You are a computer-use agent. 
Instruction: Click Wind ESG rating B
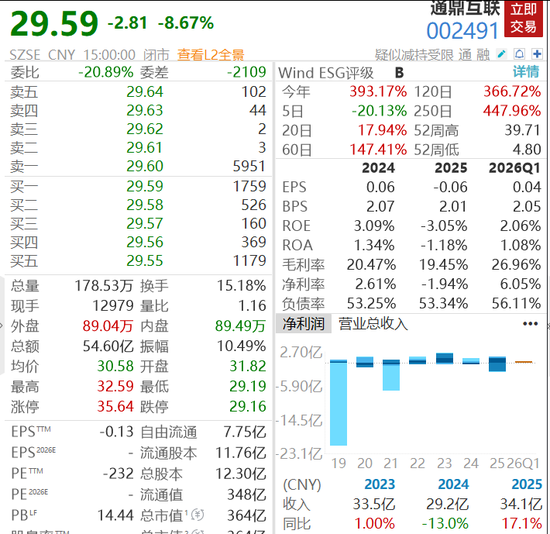click(x=399, y=73)
